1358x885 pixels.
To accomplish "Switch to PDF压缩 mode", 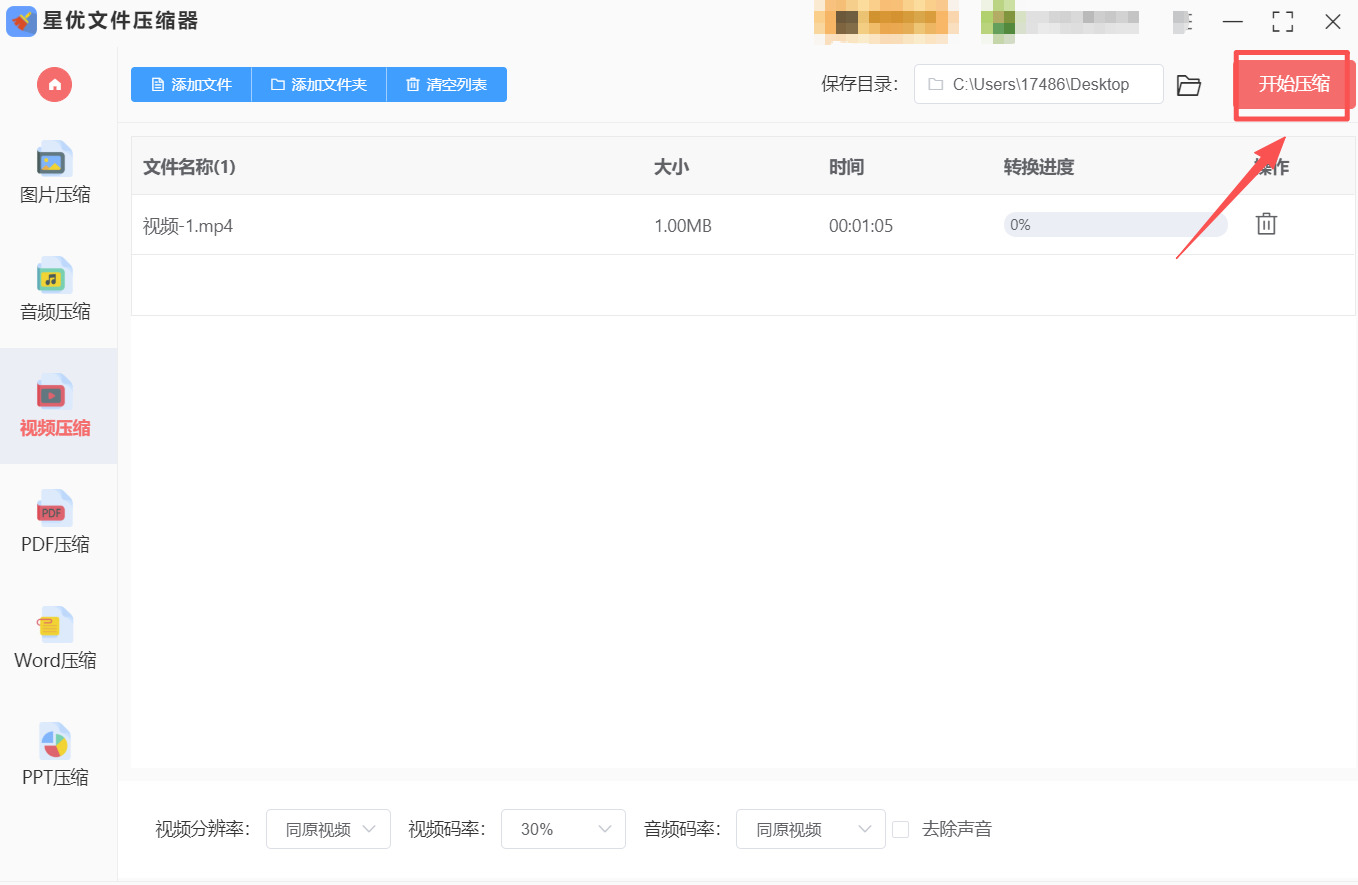I will pos(54,524).
